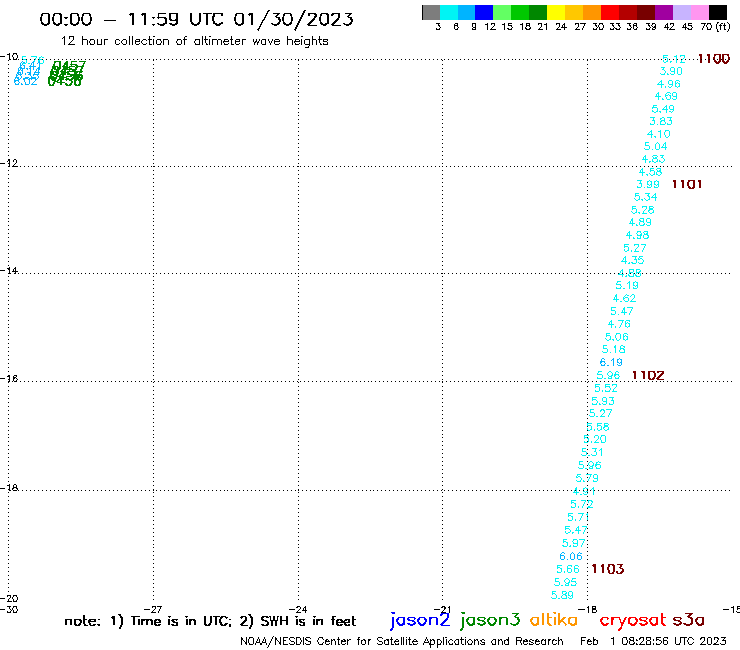Click the last track value '5.89'
The width and height of the screenshot is (740, 650).
(563, 595)
